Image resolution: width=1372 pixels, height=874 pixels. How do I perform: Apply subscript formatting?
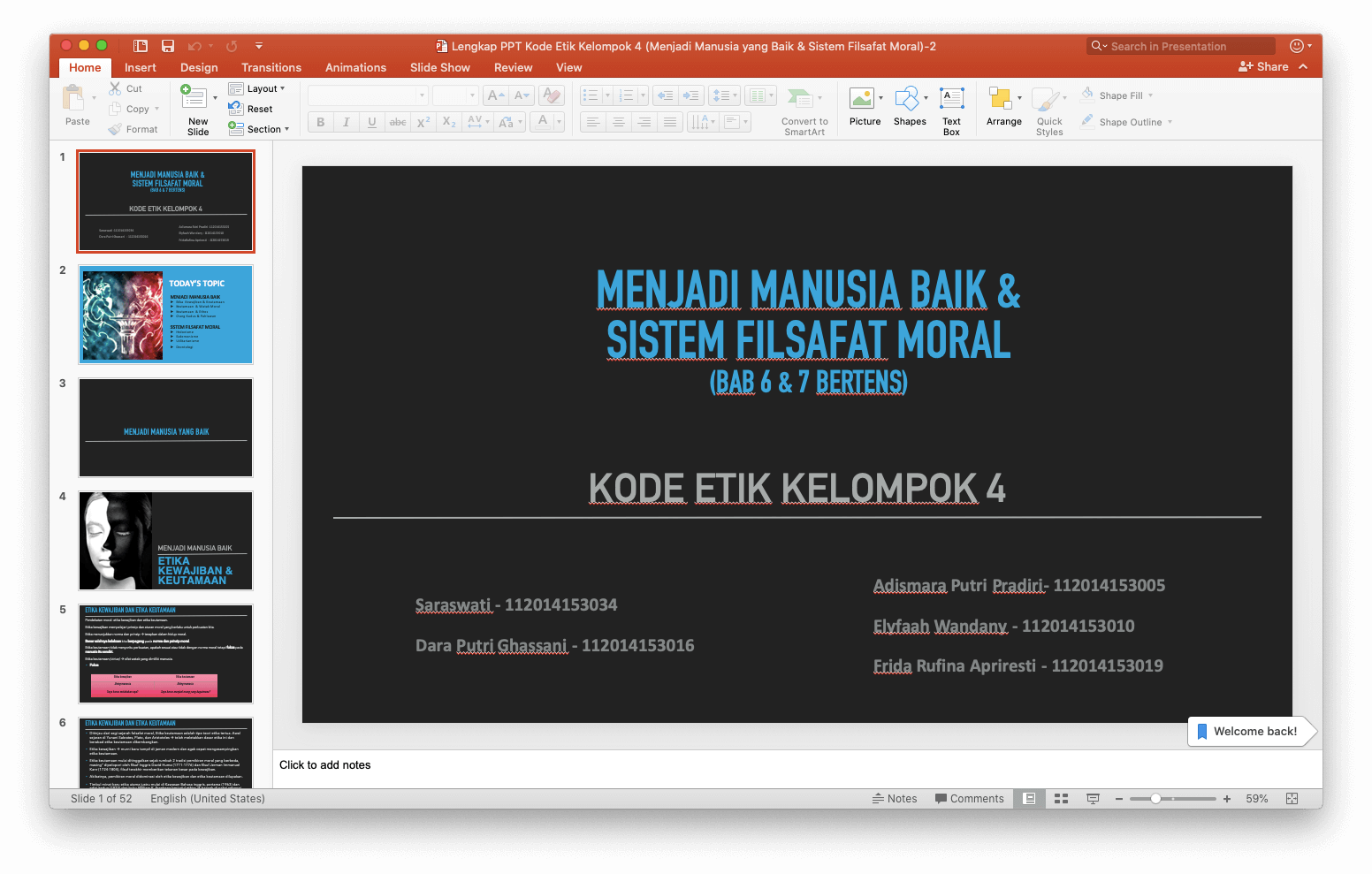coord(449,122)
